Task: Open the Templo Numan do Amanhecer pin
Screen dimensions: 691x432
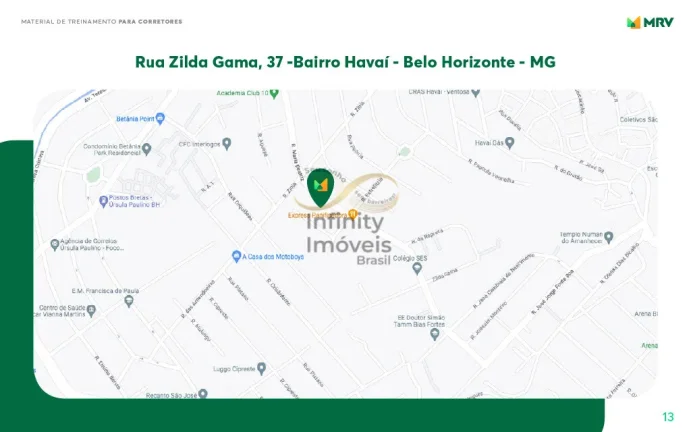Action: [609, 238]
